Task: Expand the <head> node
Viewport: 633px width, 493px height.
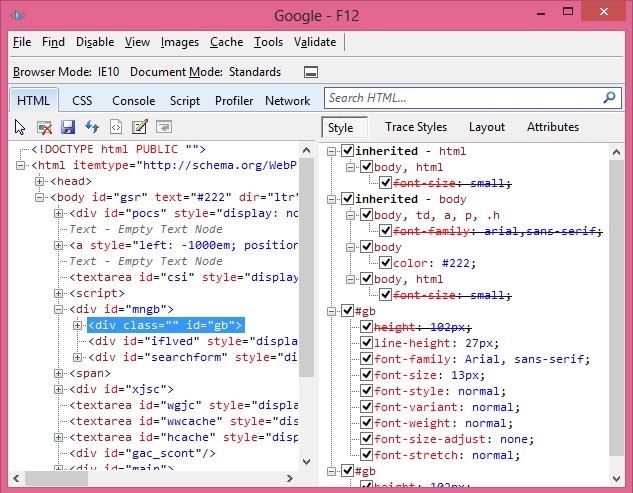Action: click(39, 181)
